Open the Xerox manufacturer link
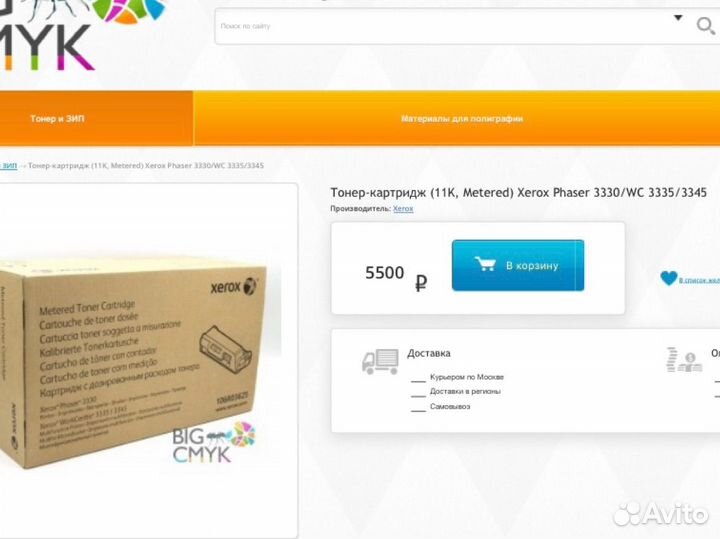The width and height of the screenshot is (720, 539). (403, 208)
